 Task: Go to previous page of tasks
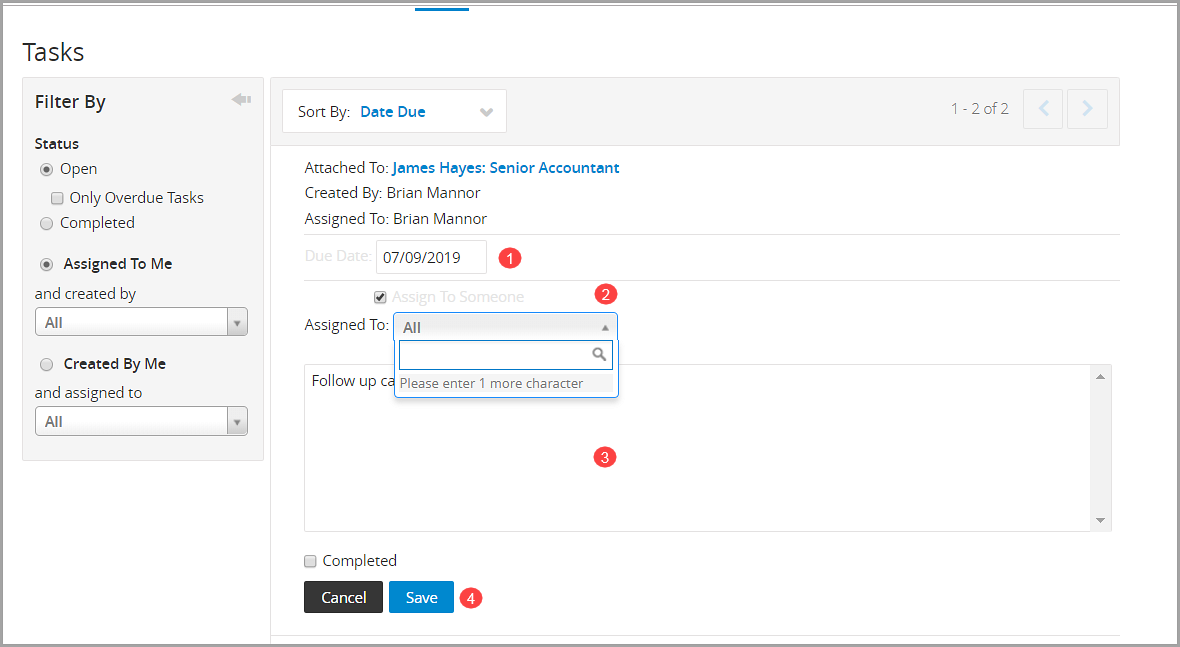click(1043, 109)
